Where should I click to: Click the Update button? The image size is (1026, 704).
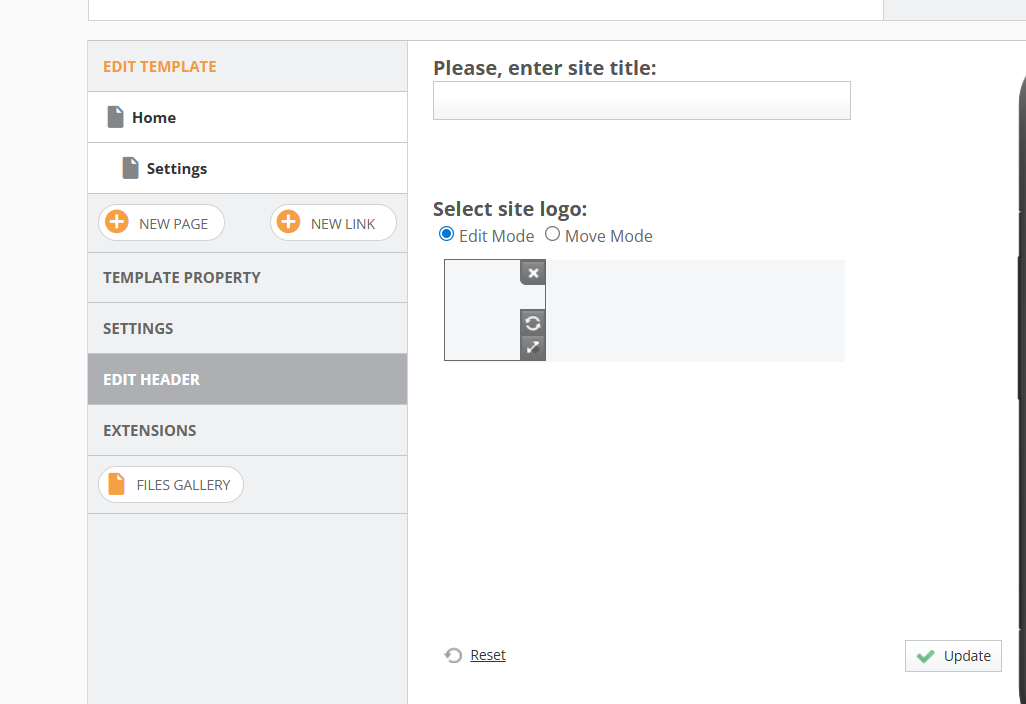953,656
